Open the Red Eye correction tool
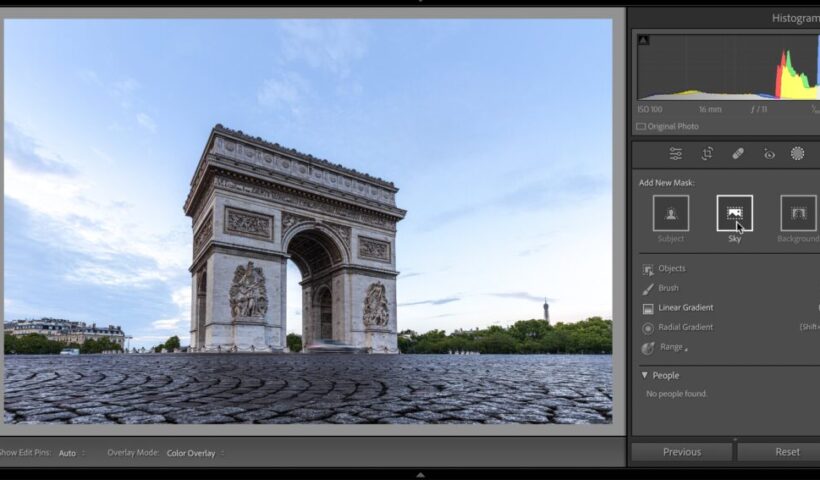Viewport: 820px width, 480px height. (768, 154)
